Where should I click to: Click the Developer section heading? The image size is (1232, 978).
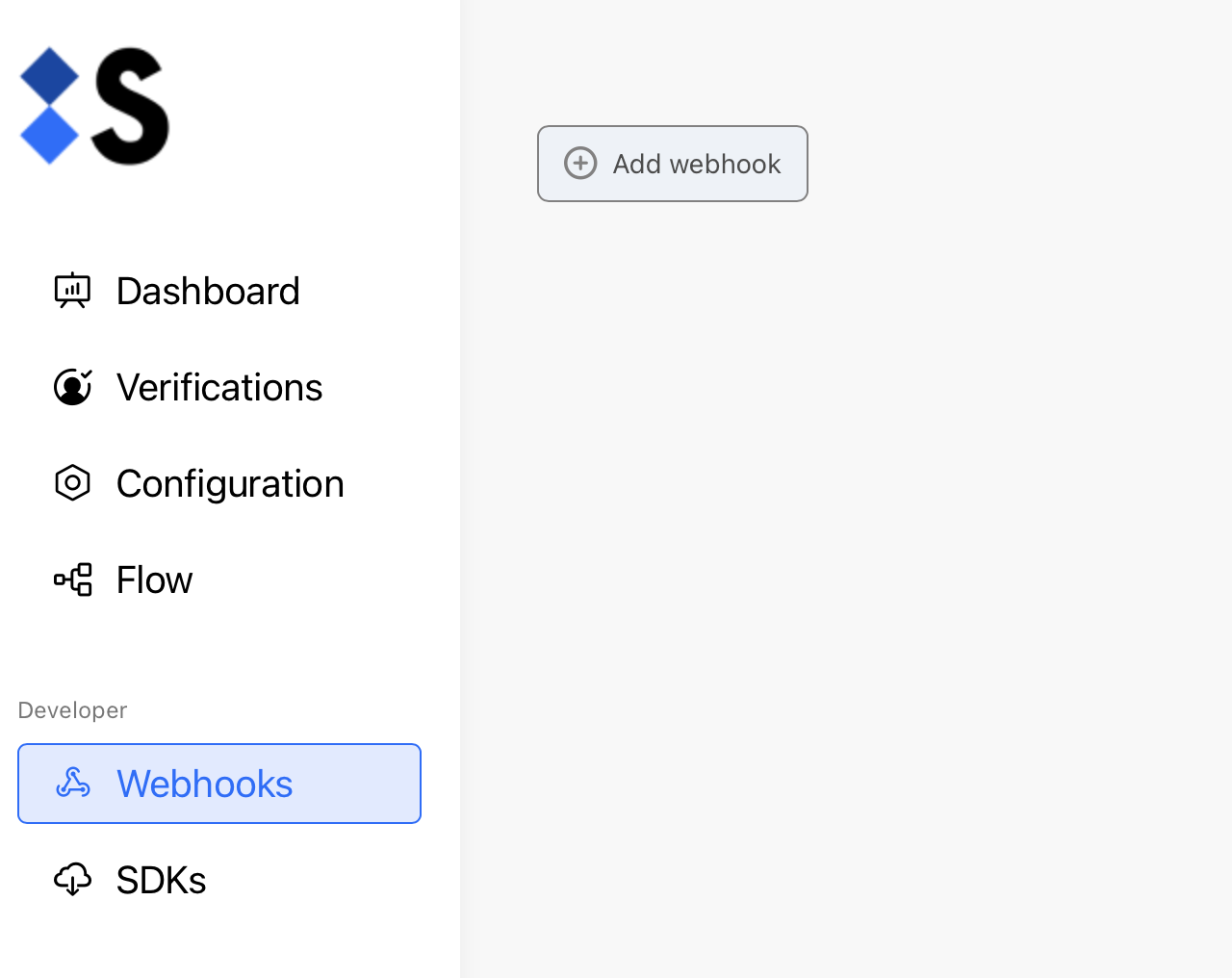(x=72, y=710)
